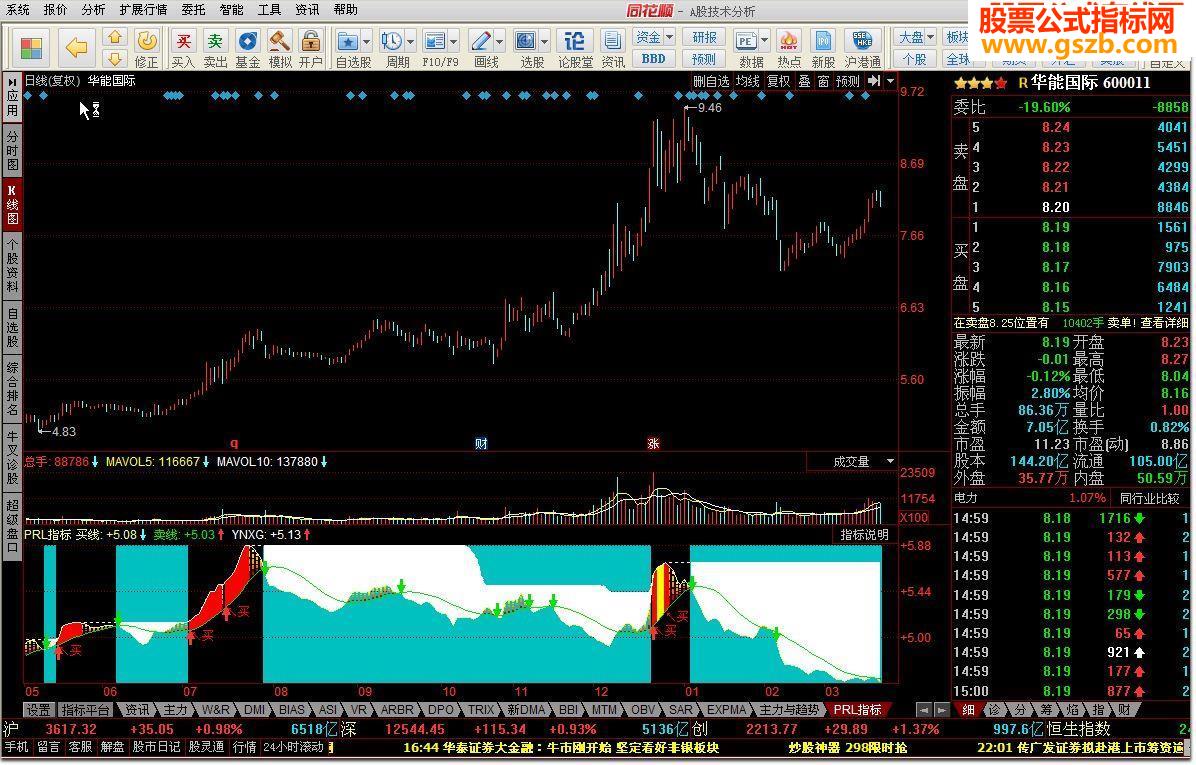Image resolution: width=1196 pixels, height=765 pixels.
Task: Open the 模拟 simulation gavel icon
Action: click(x=280, y=47)
